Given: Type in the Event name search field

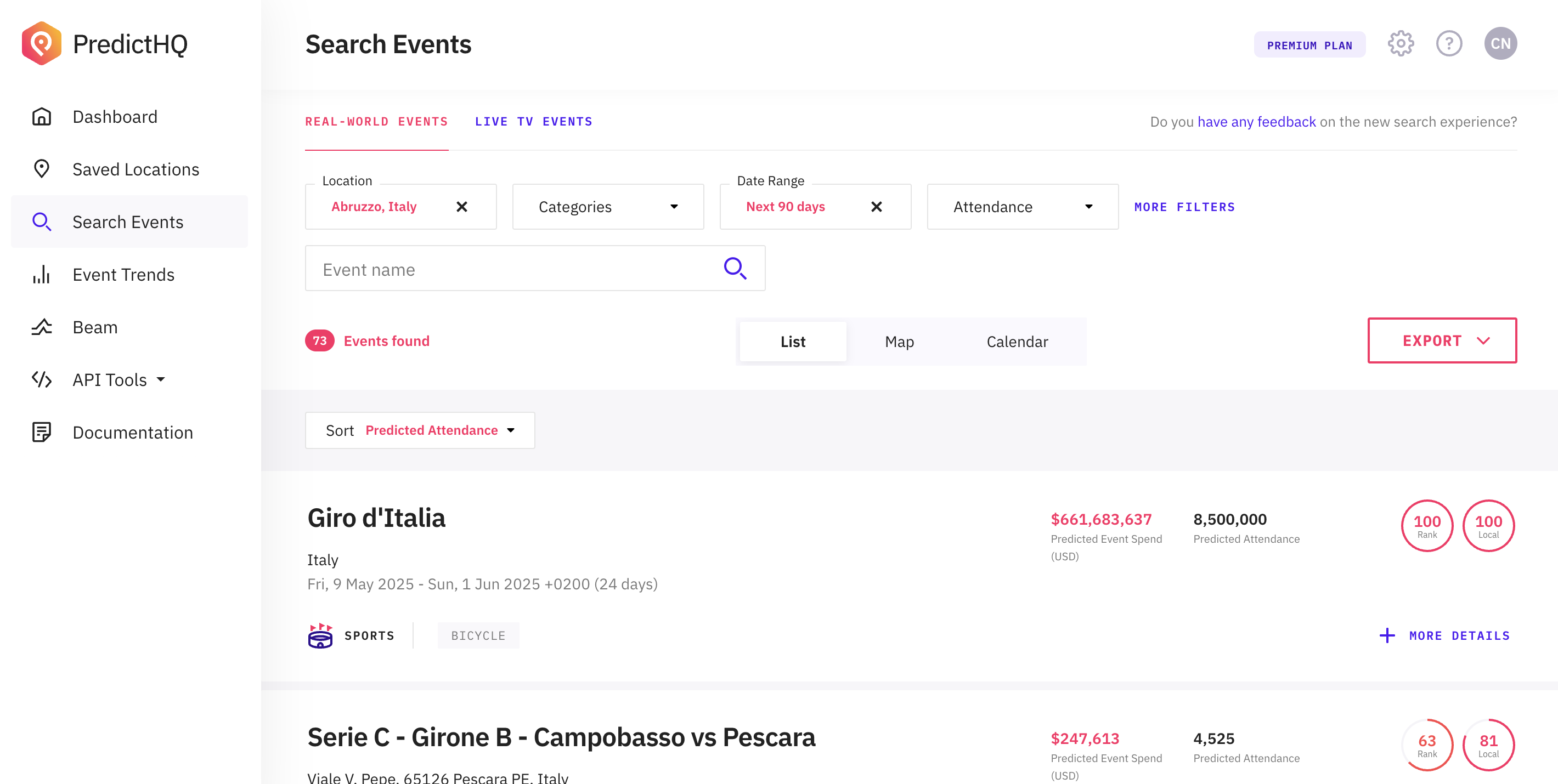Looking at the screenshot, I should [514, 269].
